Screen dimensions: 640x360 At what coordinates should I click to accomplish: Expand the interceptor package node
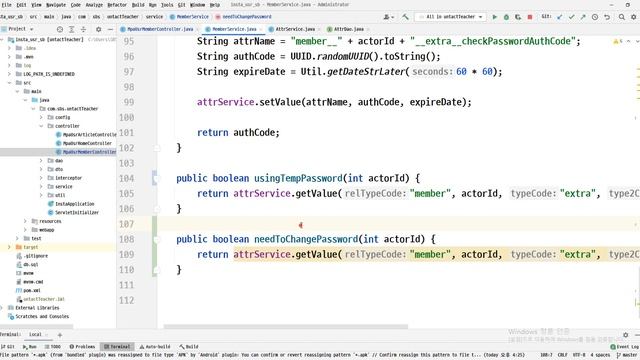(41, 178)
